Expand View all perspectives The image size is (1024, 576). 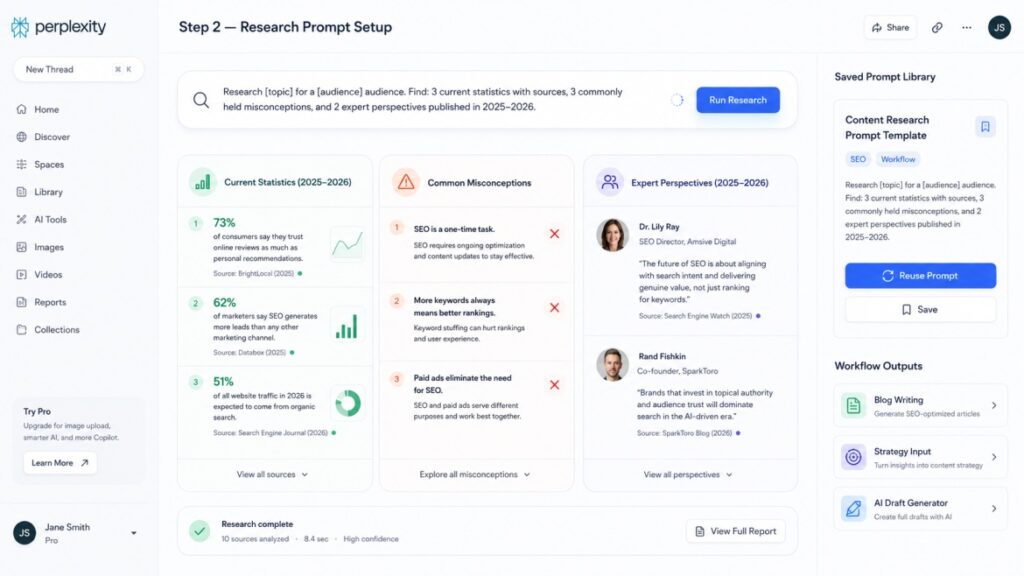coord(688,475)
